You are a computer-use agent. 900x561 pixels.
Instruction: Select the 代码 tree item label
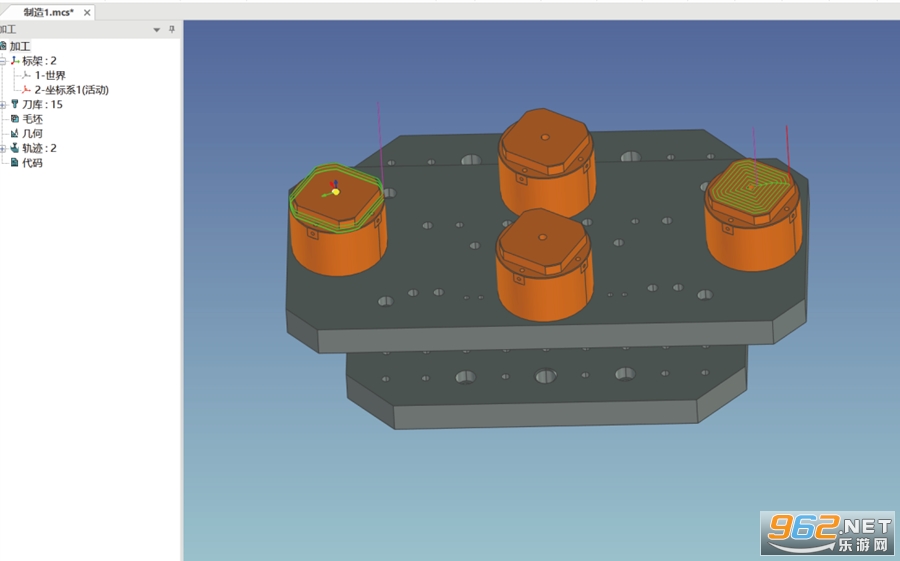pos(33,163)
